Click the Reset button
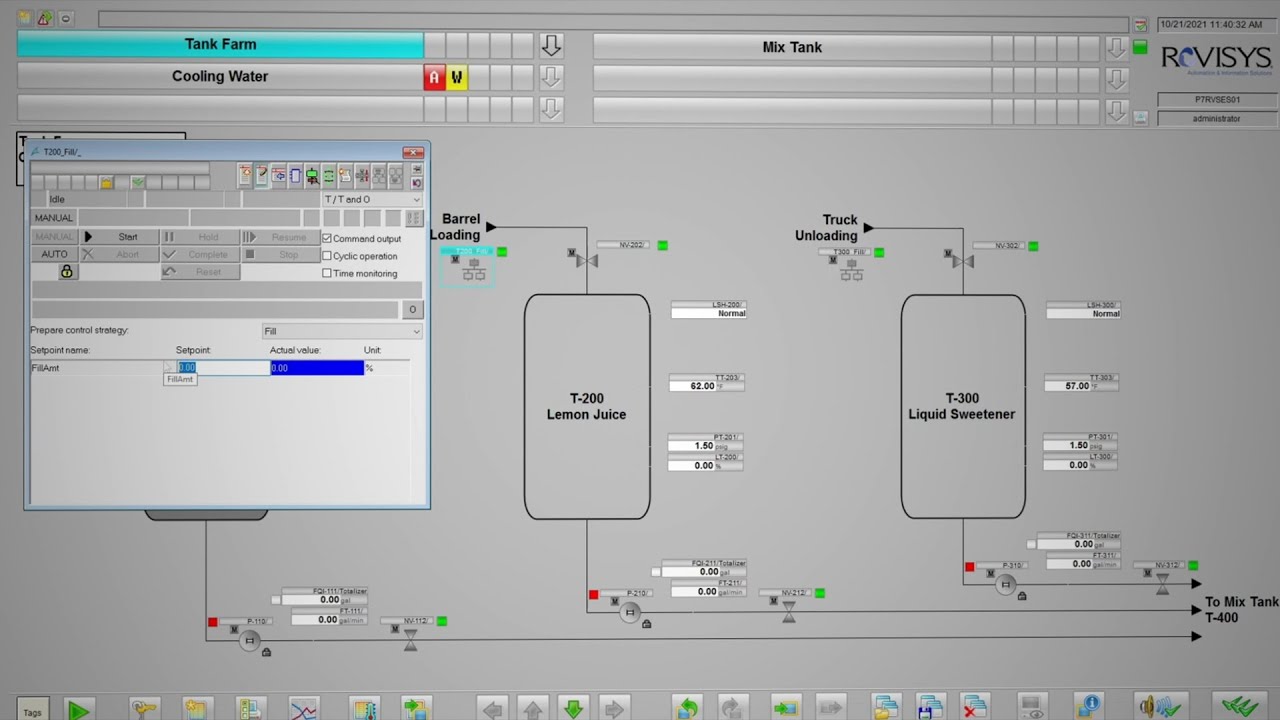1280x720 pixels. pyautogui.click(x=200, y=271)
